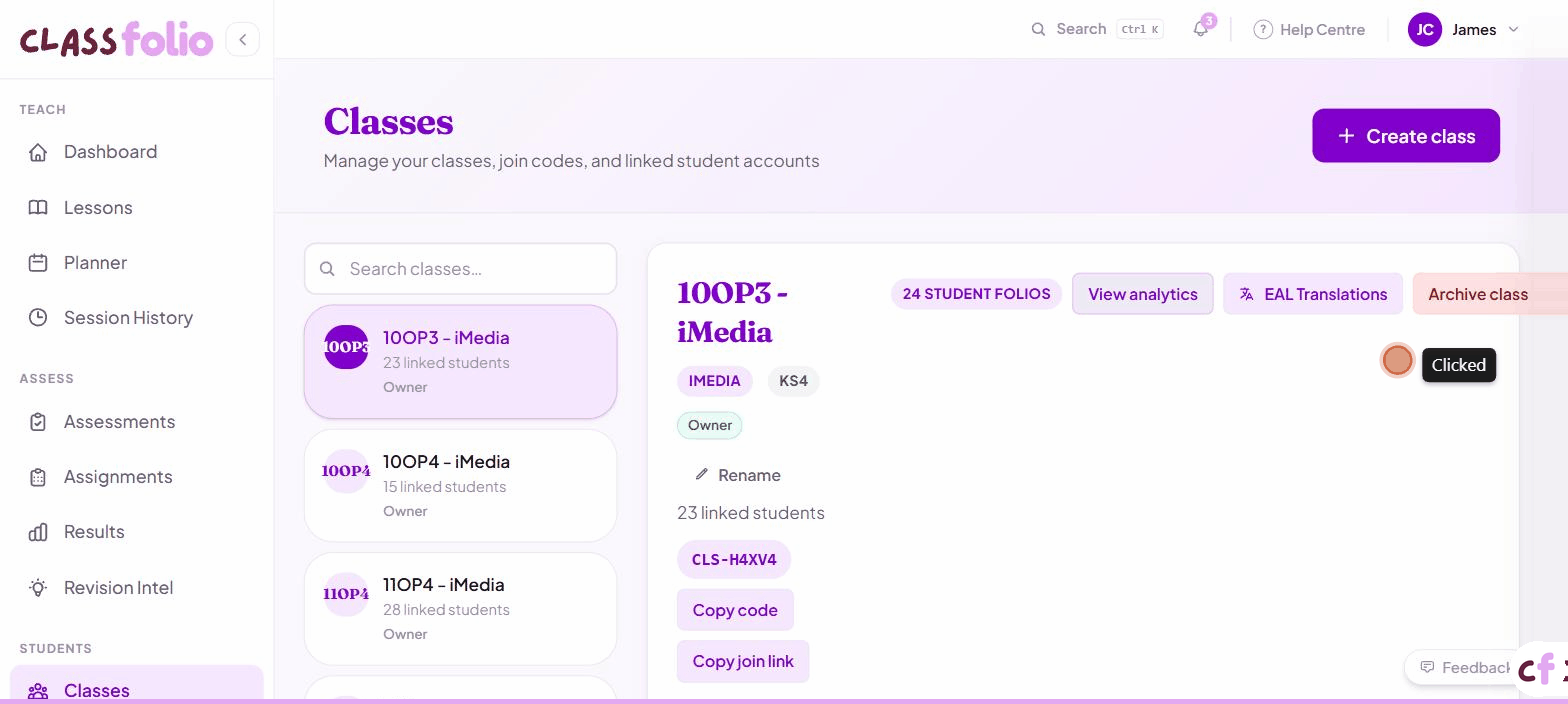Select the 10OP3 – iMedia class card
This screenshot has width=1568, height=704.
tap(460, 362)
